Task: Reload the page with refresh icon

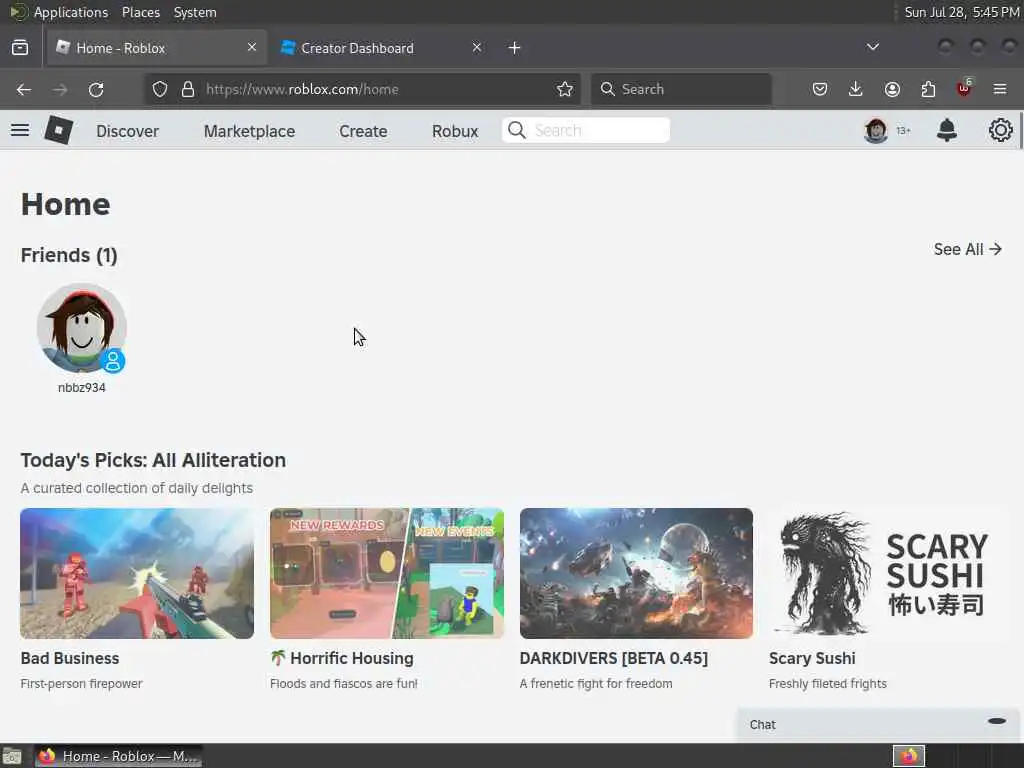Action: [96, 89]
